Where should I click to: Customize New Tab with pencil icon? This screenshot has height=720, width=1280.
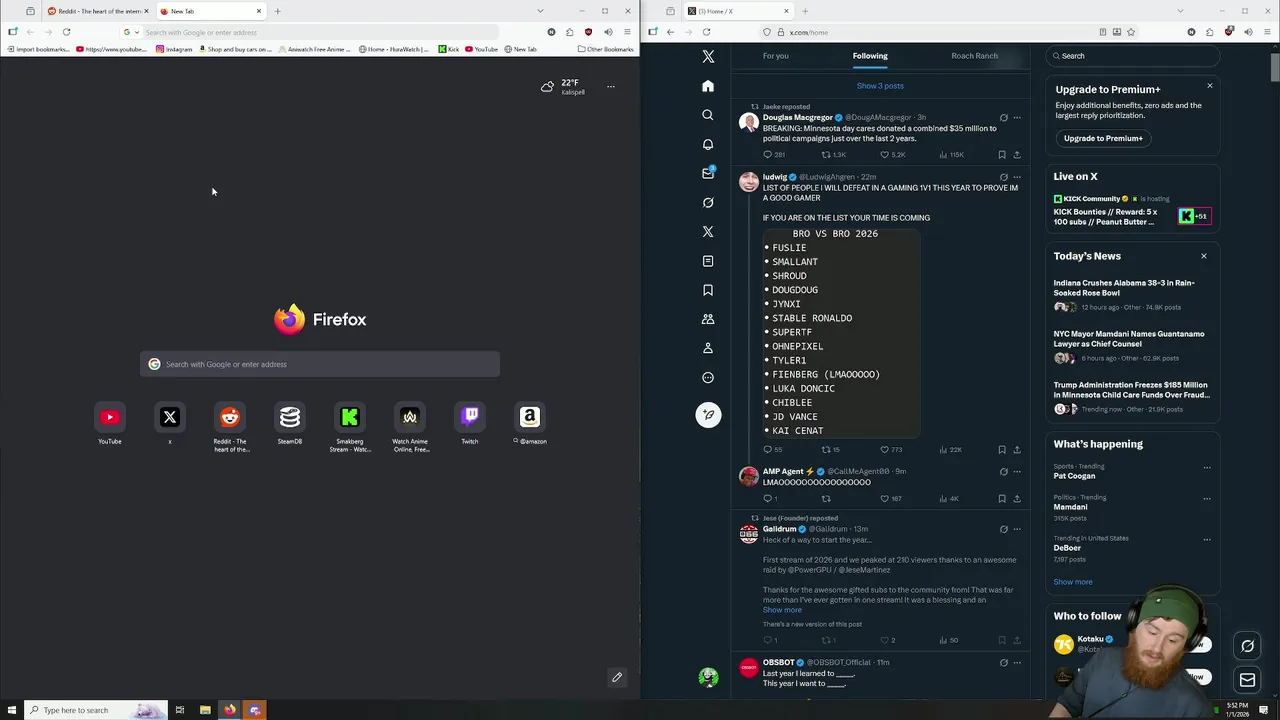click(x=617, y=677)
